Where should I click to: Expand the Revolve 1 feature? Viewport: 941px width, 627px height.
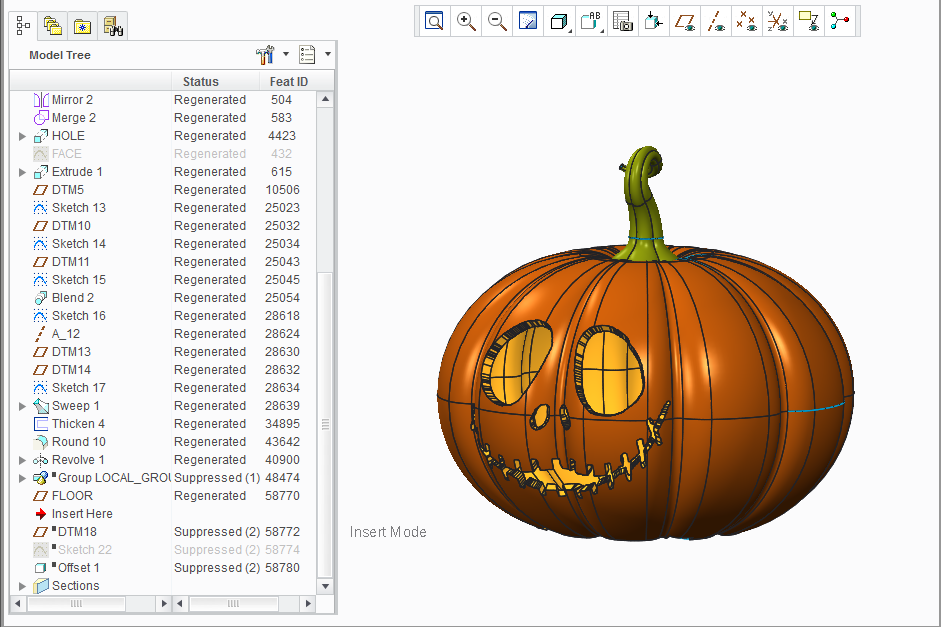(x=22, y=460)
